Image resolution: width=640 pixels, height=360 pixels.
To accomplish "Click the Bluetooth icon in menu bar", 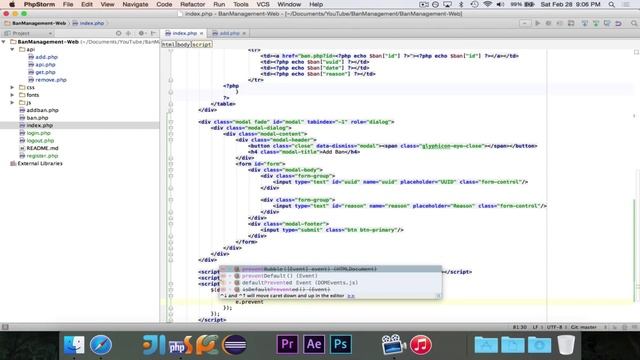I will pos(461,4).
